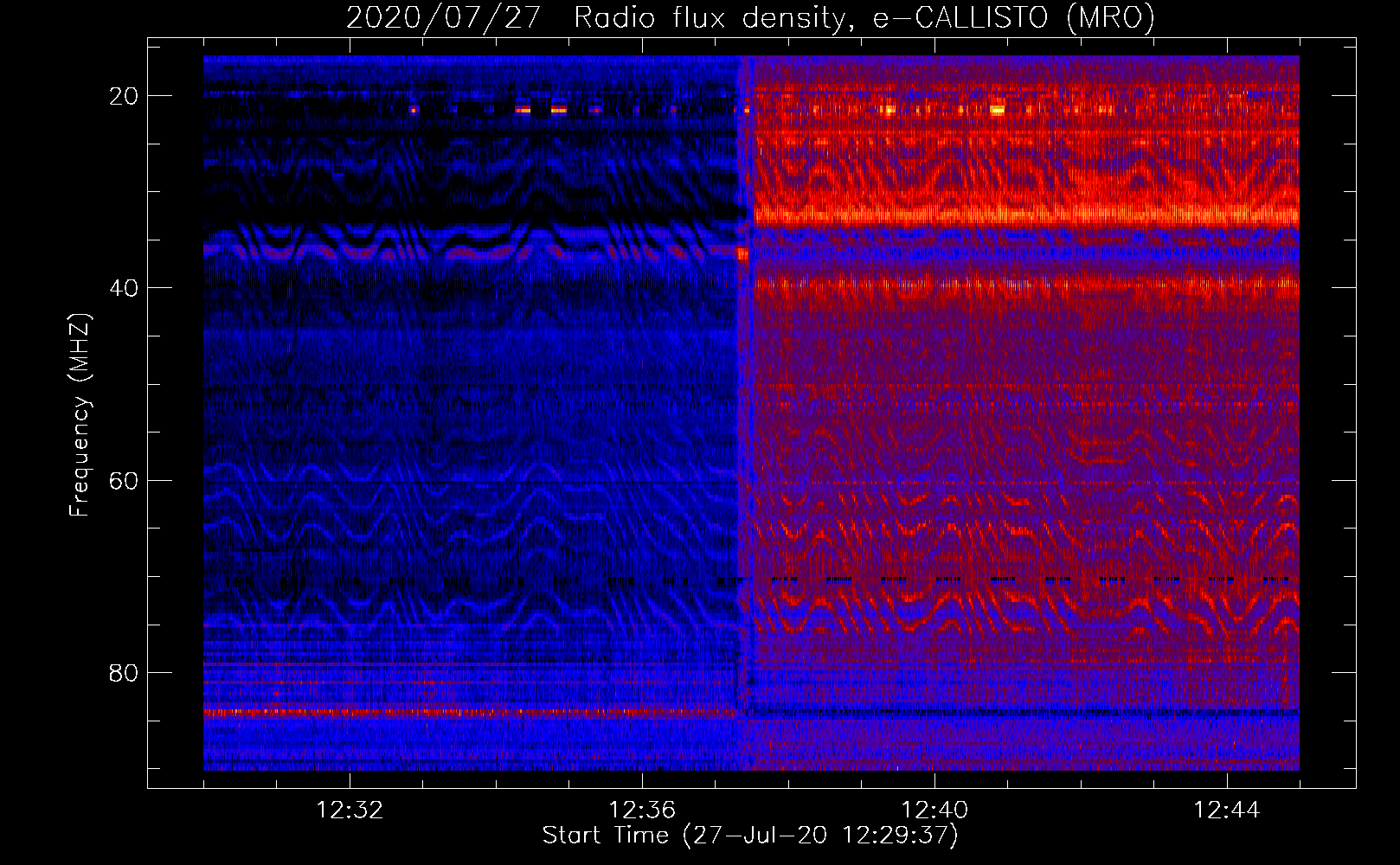The image size is (1400, 865).
Task: Click the '80' frequency tick label
Action: click(x=124, y=673)
